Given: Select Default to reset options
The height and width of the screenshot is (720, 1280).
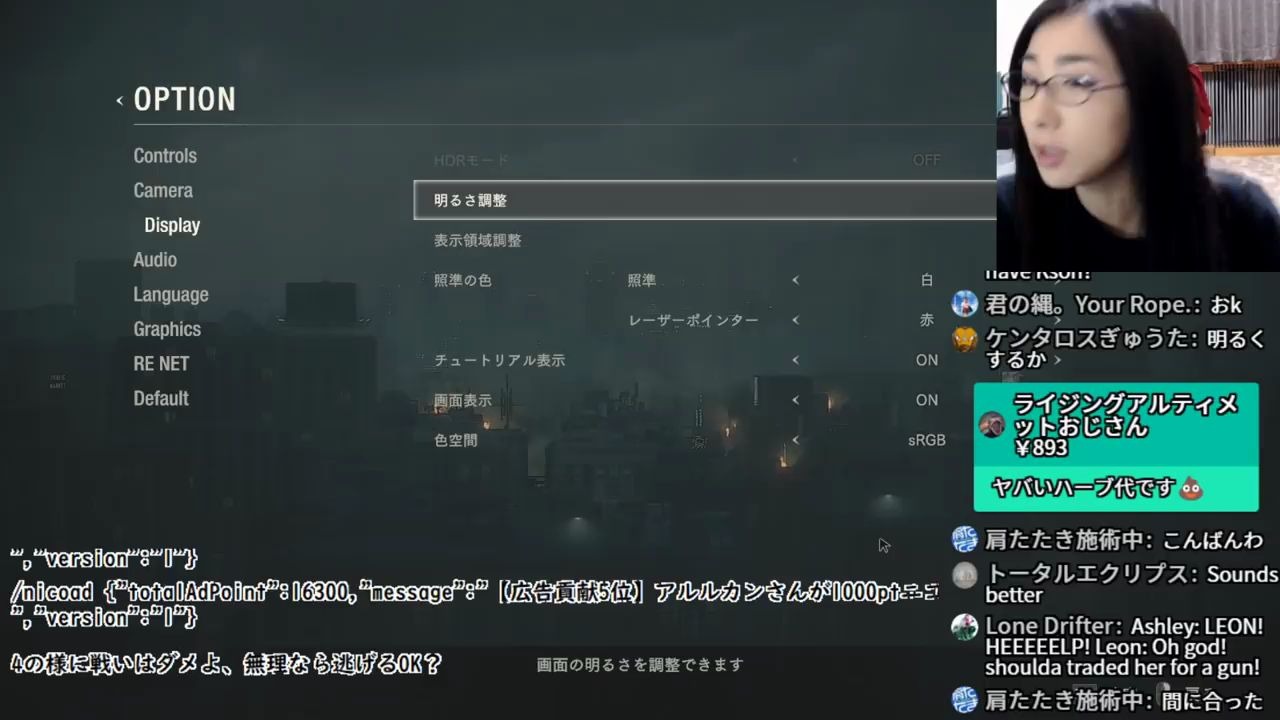Looking at the screenshot, I should tap(161, 398).
